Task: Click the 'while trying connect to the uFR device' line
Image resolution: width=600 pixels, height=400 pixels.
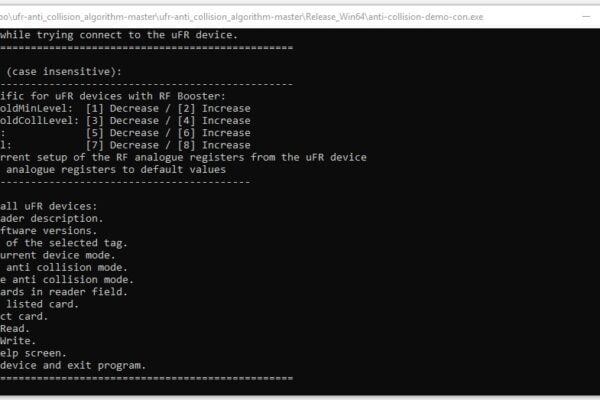Action: pyautogui.click(x=119, y=35)
